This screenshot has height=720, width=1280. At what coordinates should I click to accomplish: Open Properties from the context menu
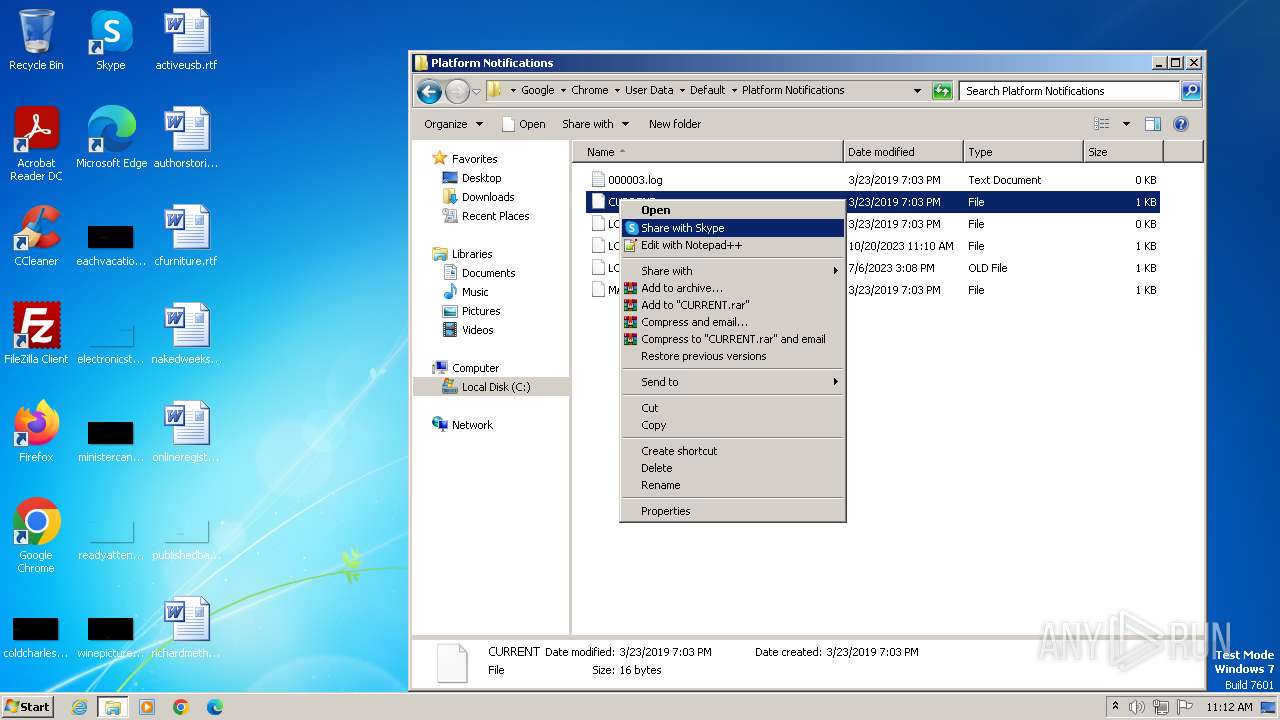click(x=732, y=511)
